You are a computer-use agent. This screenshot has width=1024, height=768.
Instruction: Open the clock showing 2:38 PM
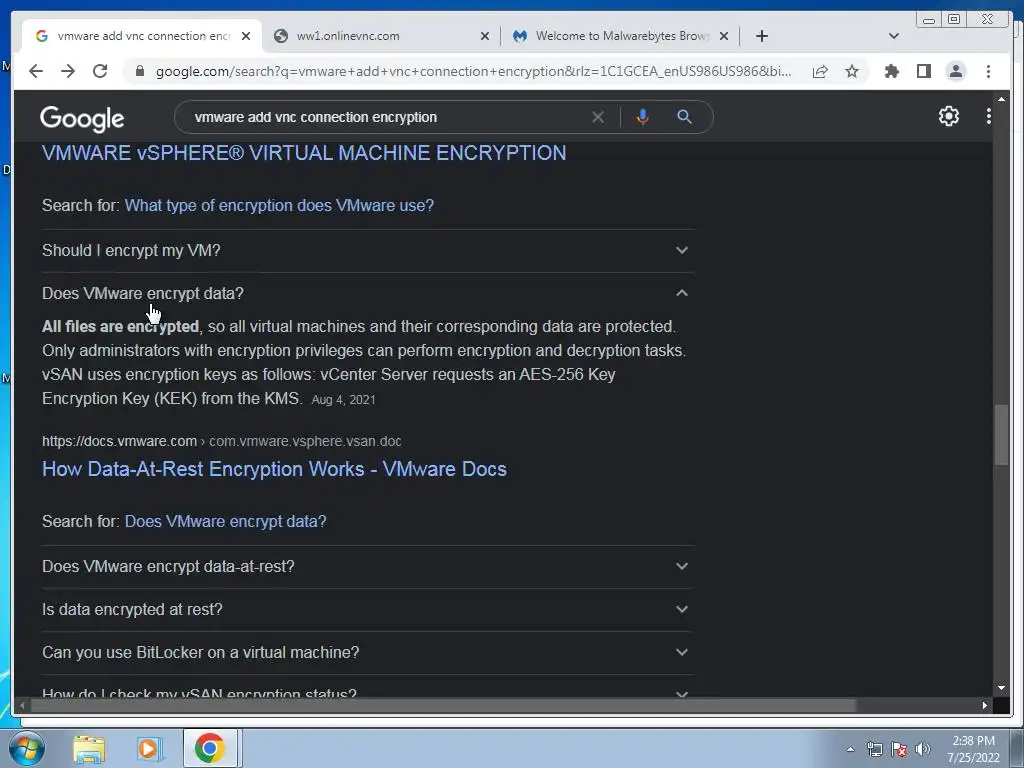(974, 749)
